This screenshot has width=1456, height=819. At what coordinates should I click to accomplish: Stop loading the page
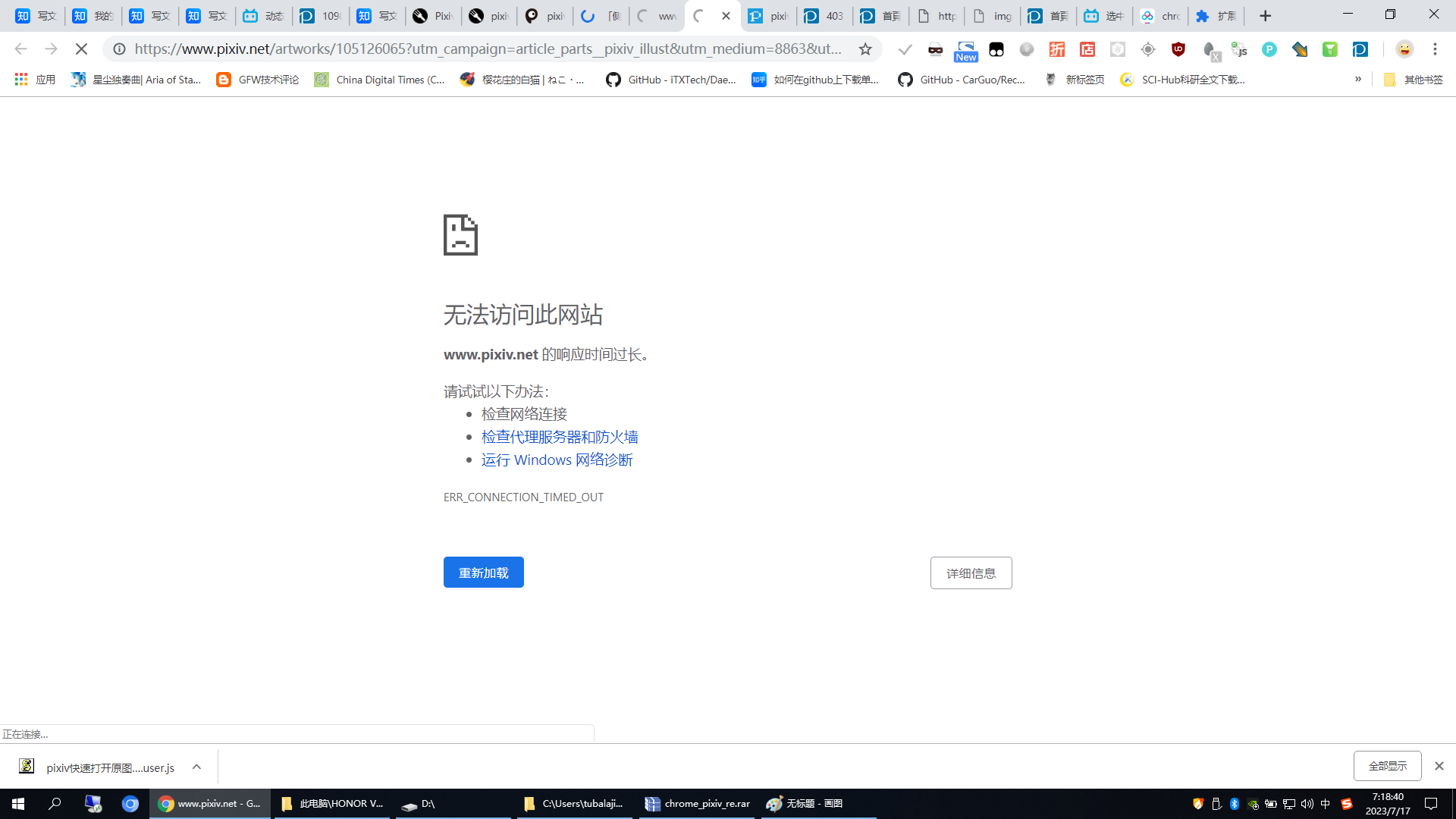[81, 49]
